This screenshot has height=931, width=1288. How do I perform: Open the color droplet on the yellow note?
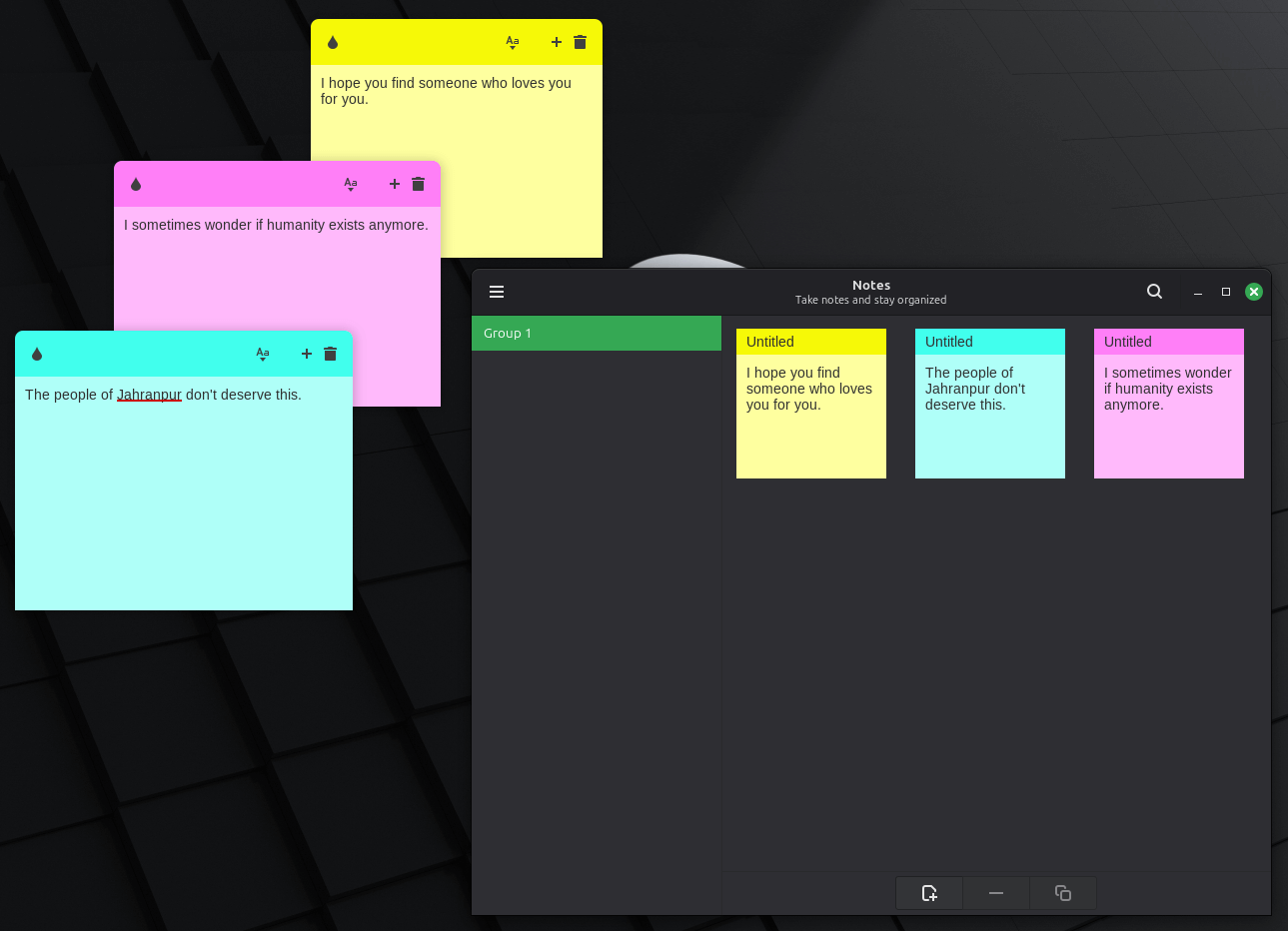(332, 42)
